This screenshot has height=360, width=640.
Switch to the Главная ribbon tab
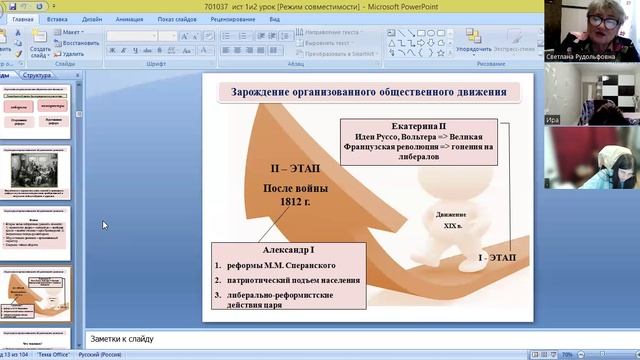click(x=23, y=19)
